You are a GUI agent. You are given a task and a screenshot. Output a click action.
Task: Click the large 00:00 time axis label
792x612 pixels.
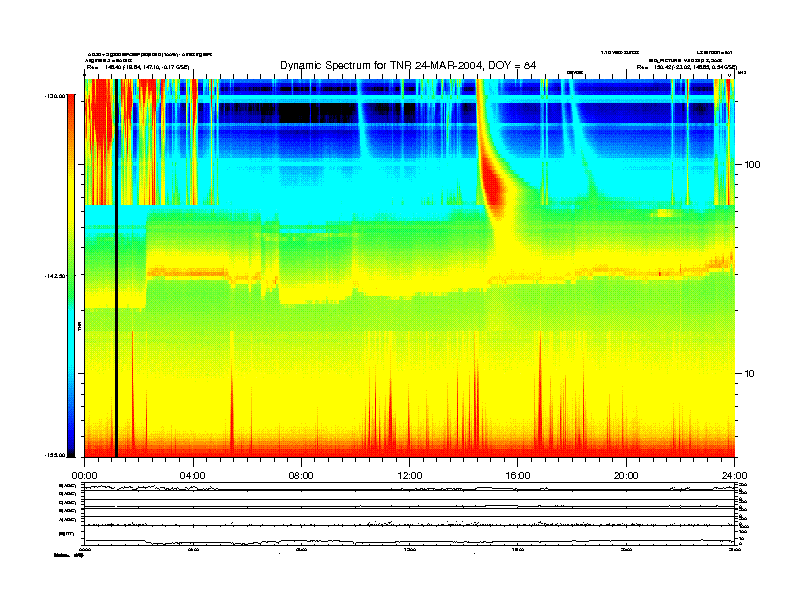[x=84, y=476]
